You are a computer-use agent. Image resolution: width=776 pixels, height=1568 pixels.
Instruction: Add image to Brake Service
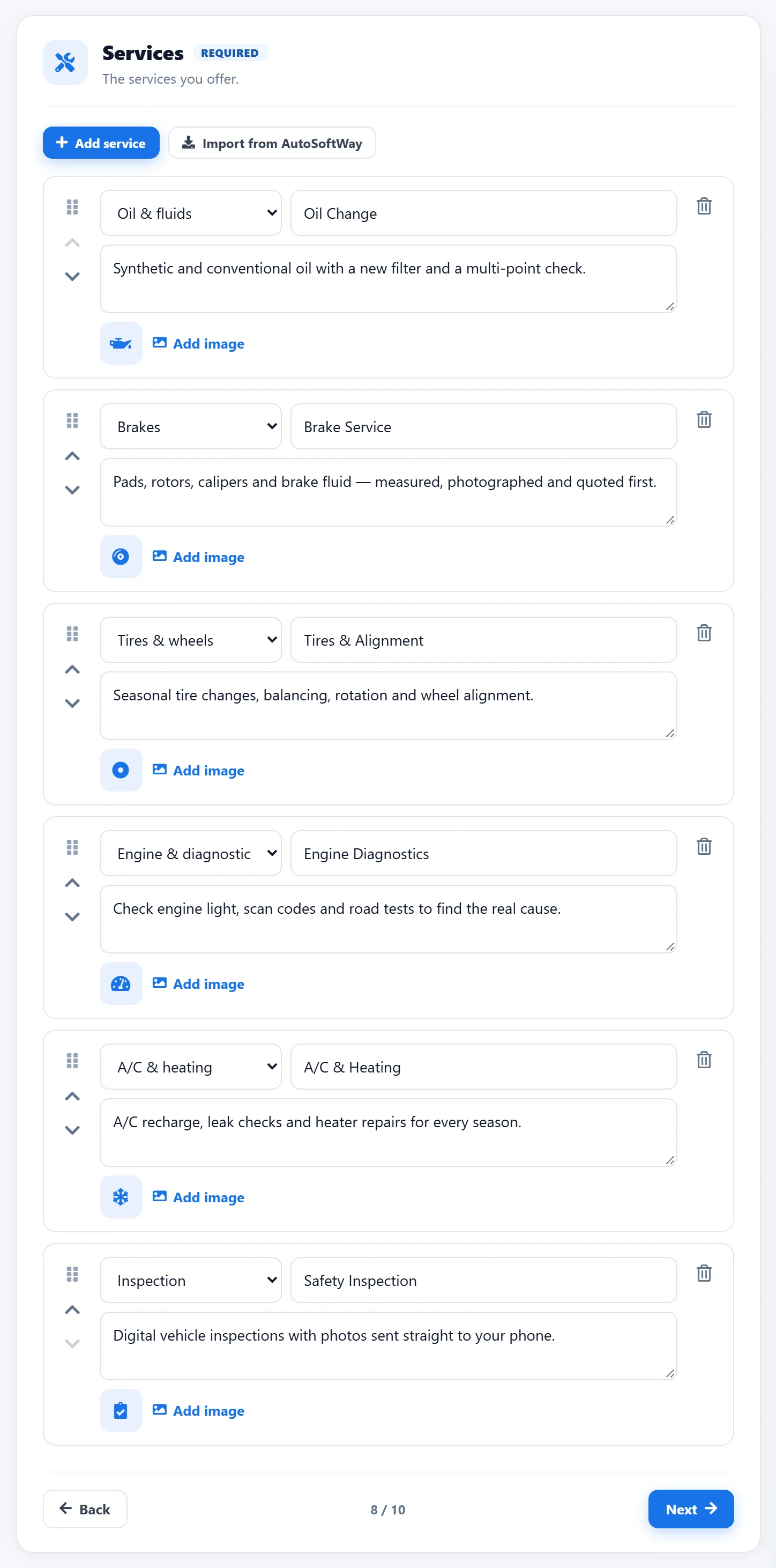tap(198, 557)
